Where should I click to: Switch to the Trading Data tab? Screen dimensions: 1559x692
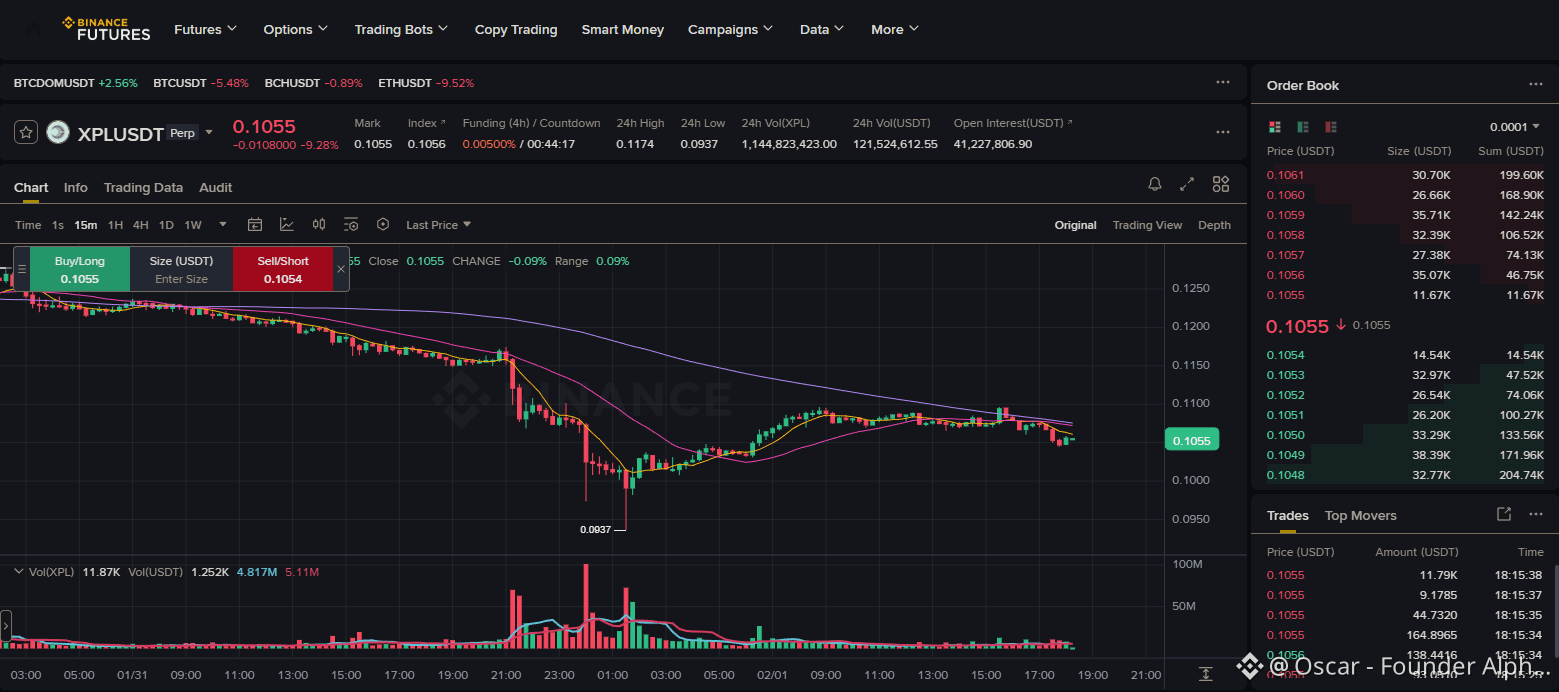tap(143, 187)
